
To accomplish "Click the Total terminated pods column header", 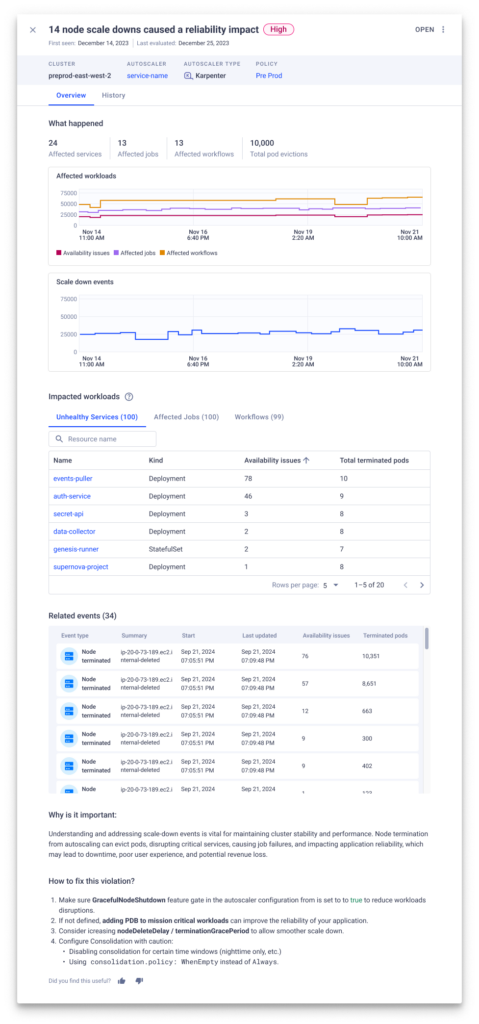I will point(374,460).
